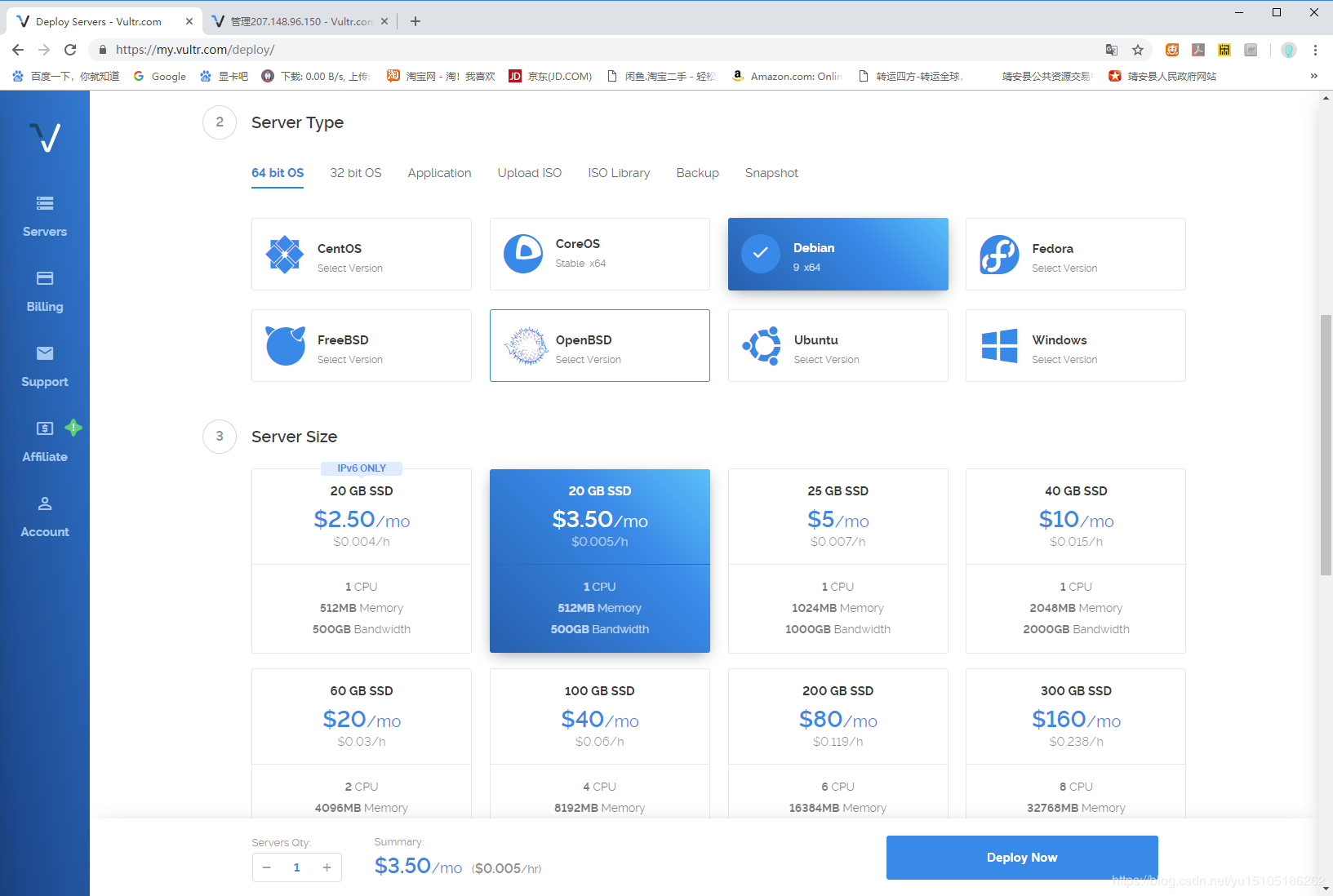Click the Support envelope icon

tap(45, 353)
